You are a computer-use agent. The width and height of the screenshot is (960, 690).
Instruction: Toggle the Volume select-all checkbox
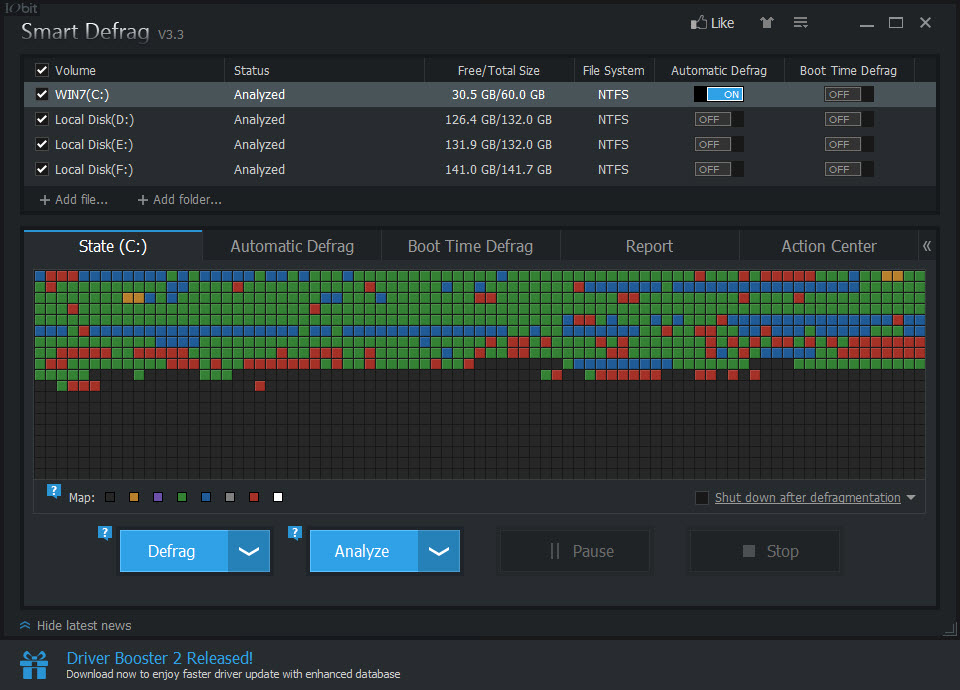pyautogui.click(x=42, y=70)
